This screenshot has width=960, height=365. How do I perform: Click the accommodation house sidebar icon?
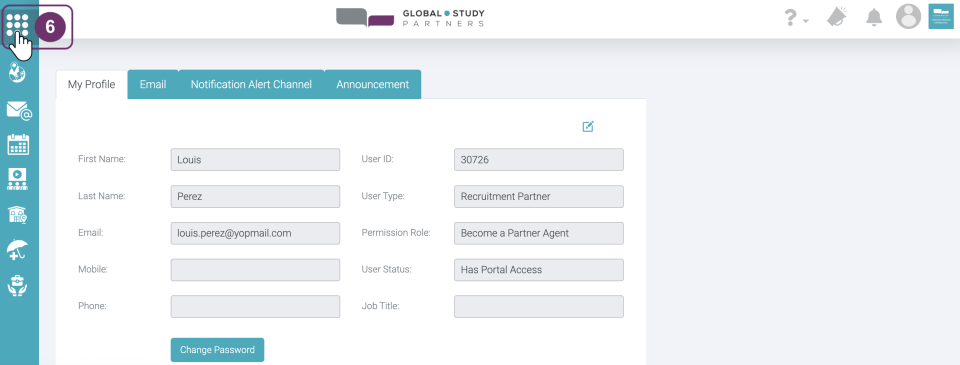point(18,214)
